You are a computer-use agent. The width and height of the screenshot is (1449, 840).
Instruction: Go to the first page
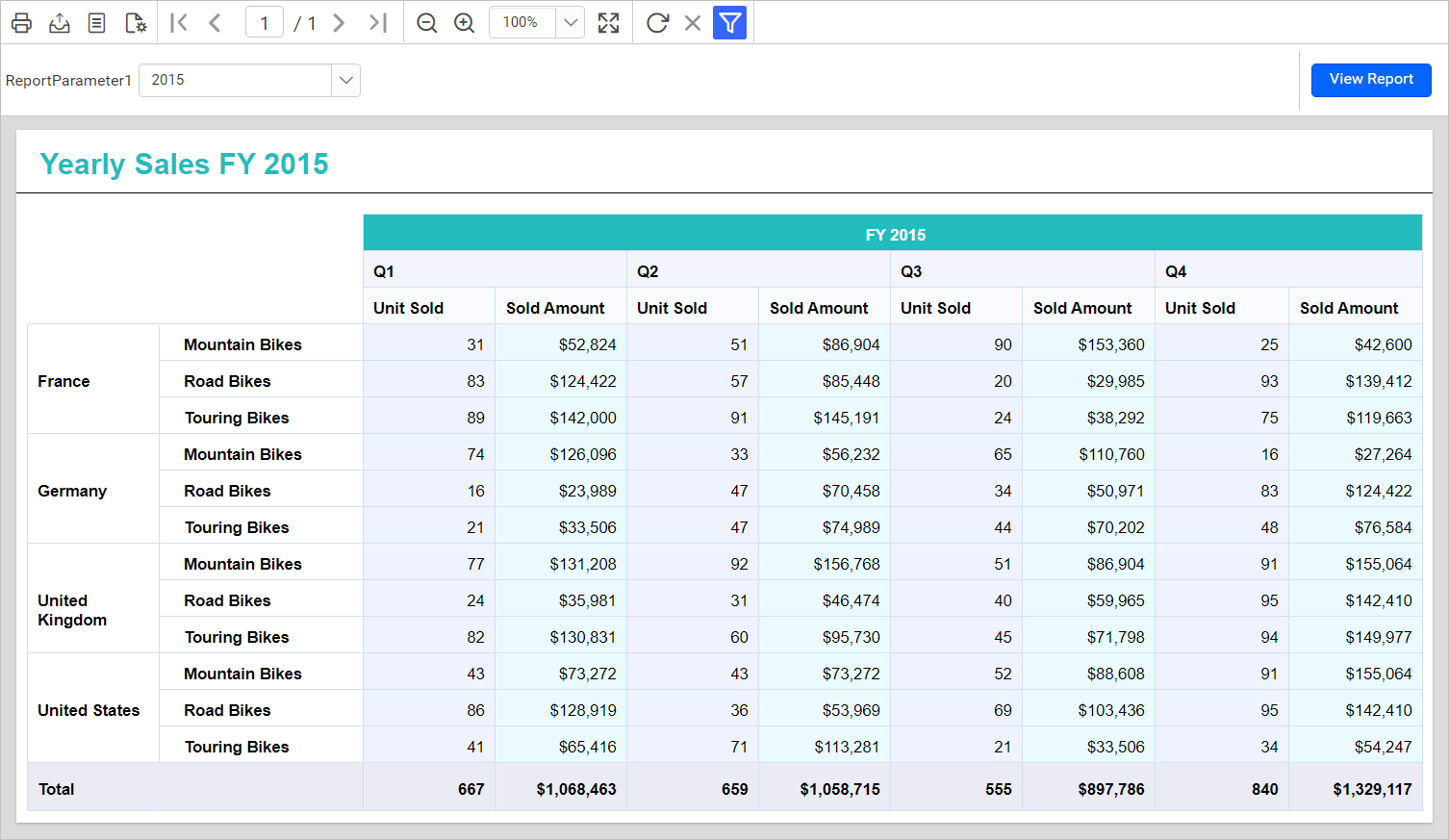(178, 23)
